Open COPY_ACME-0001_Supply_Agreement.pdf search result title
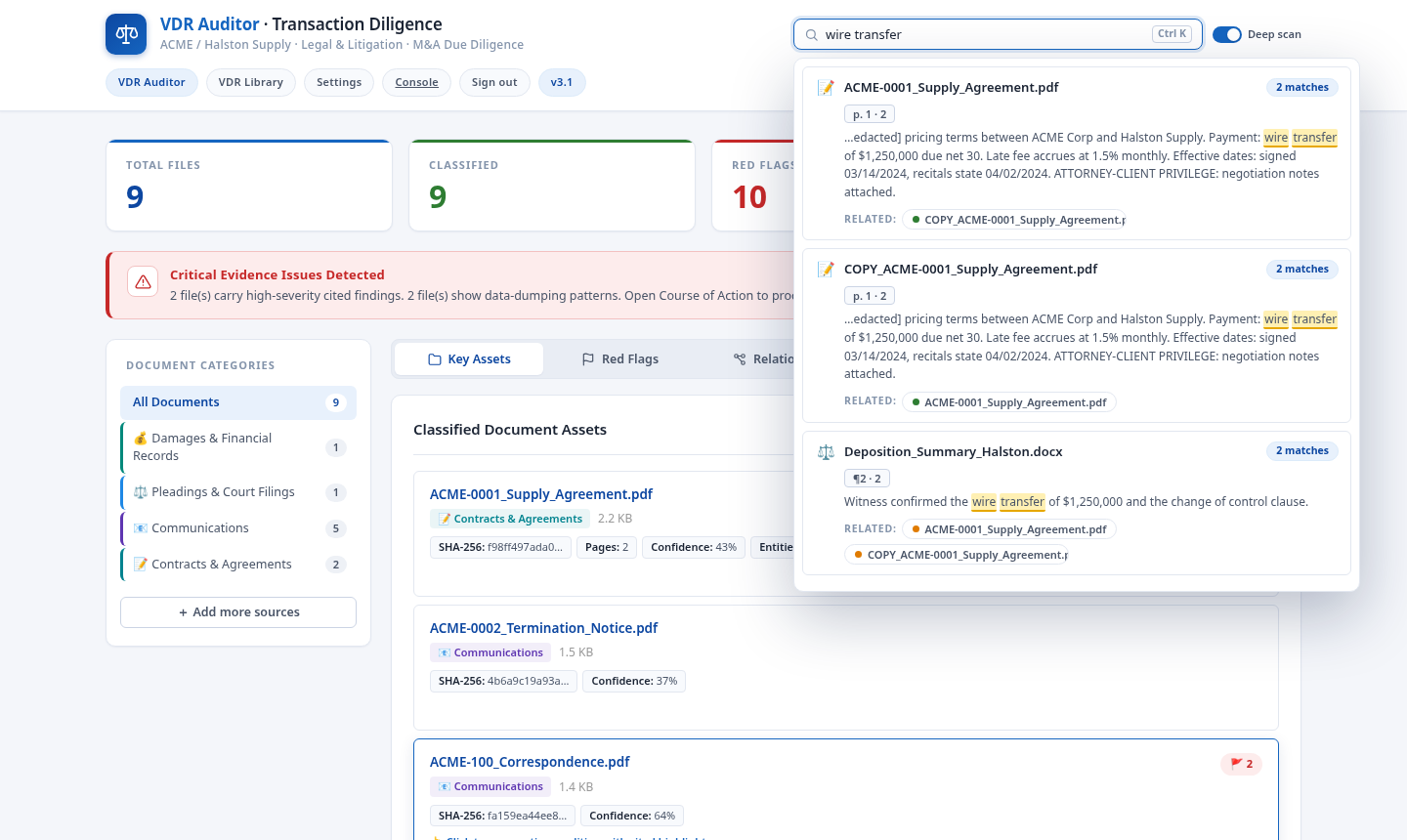1407x840 pixels. pos(970,270)
